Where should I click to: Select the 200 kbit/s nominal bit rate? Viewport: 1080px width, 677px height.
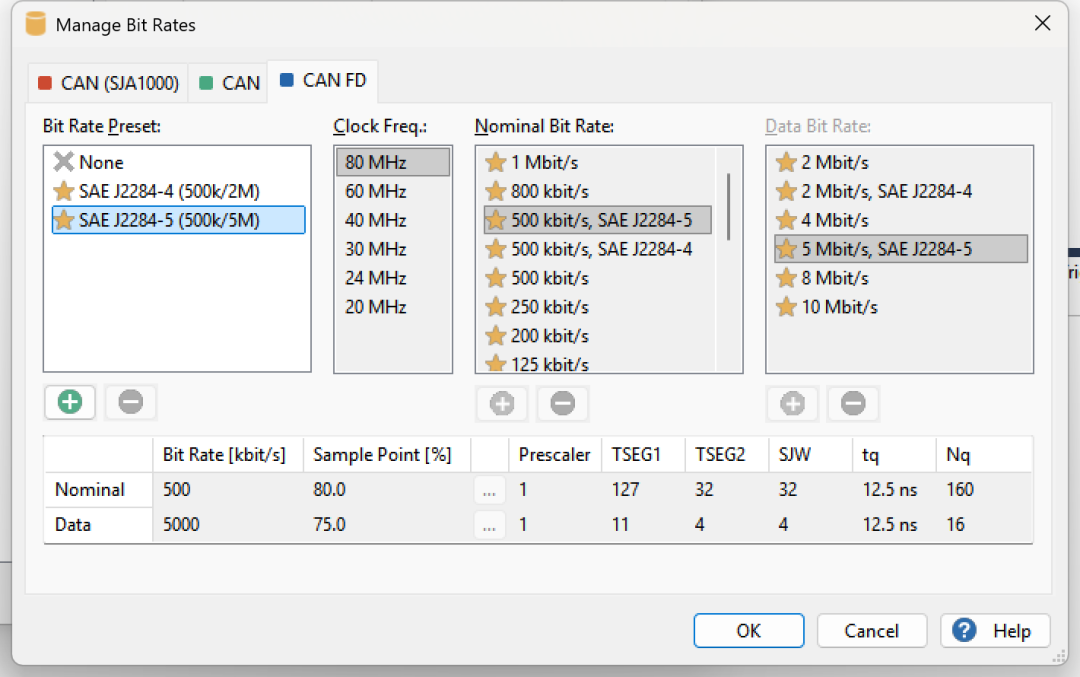pyautogui.click(x=597, y=336)
